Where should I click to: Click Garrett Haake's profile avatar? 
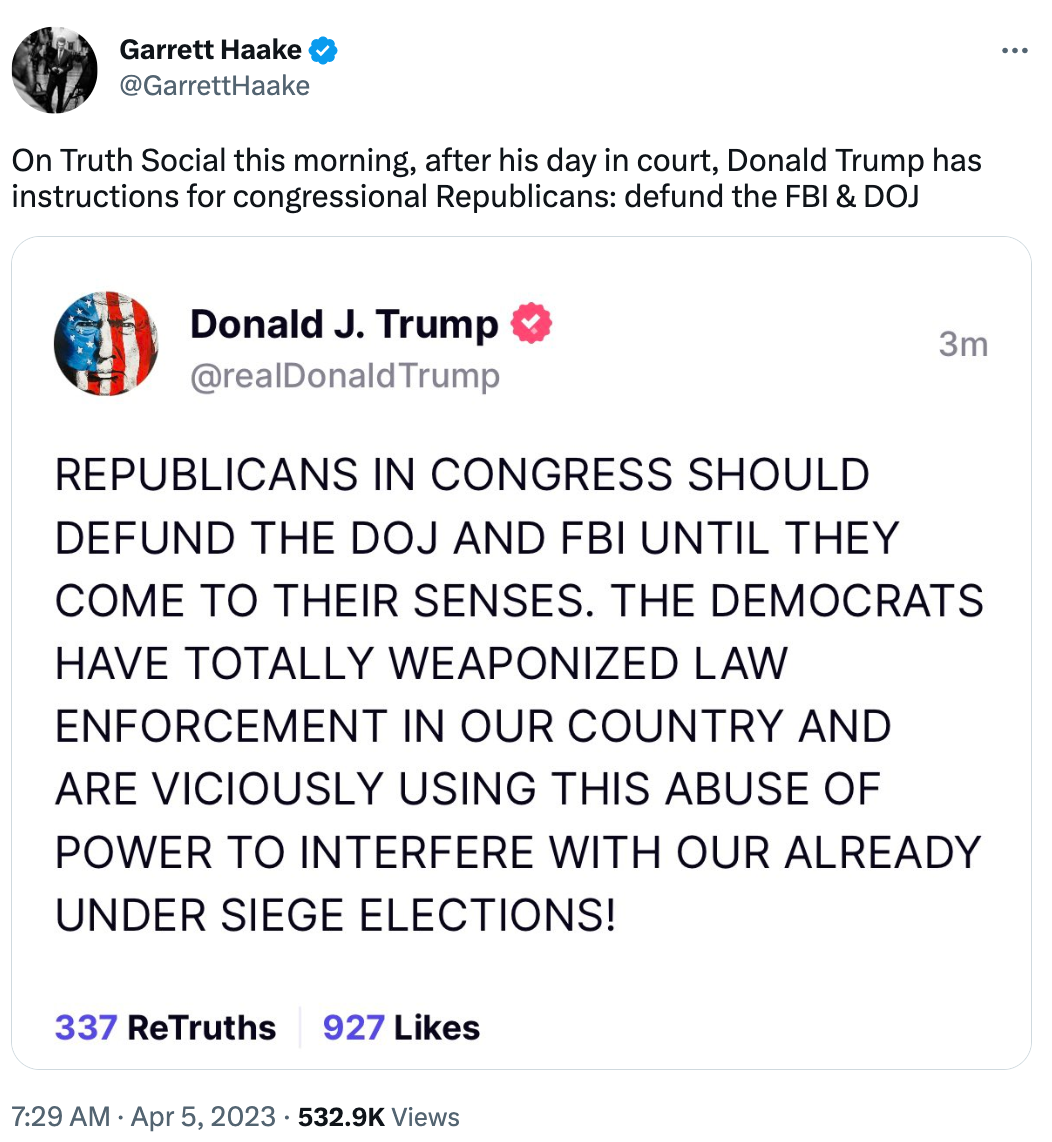click(54, 70)
